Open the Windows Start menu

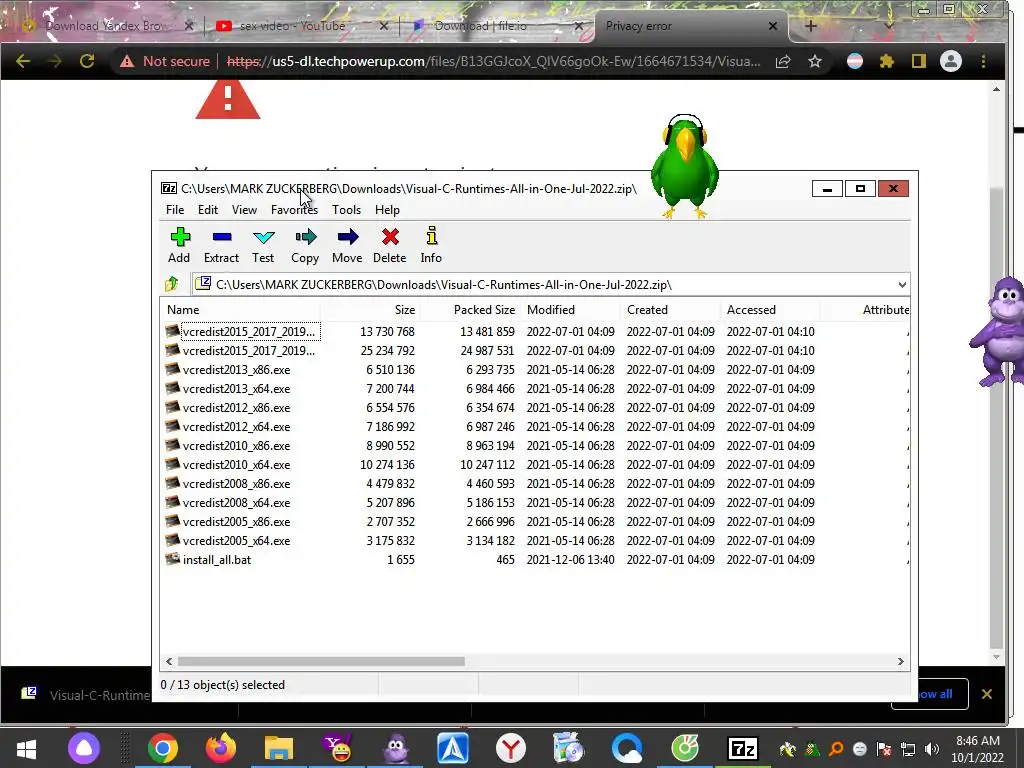pyautogui.click(x=26, y=748)
